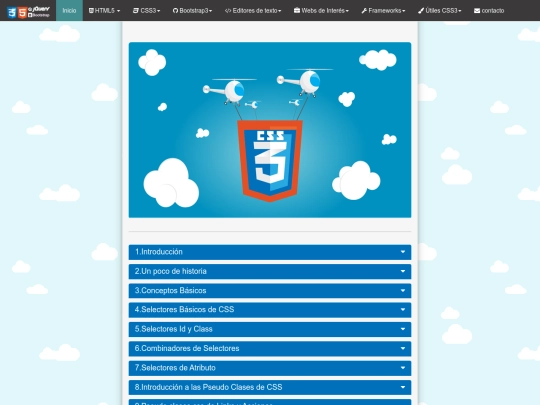The image size is (540, 405).
Task: Expand 7.Selectores de Atributo section
Action: (270, 368)
